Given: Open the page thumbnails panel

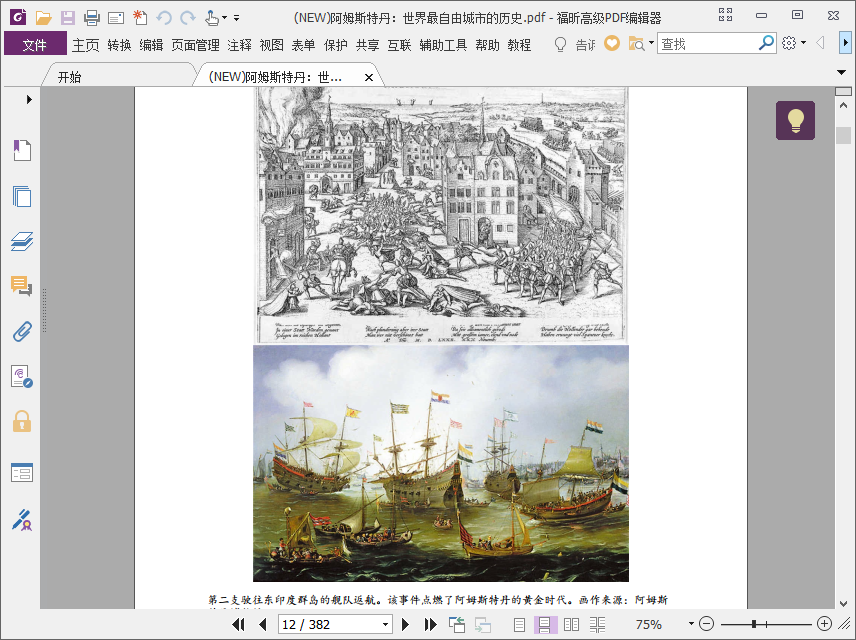Looking at the screenshot, I should (22, 196).
